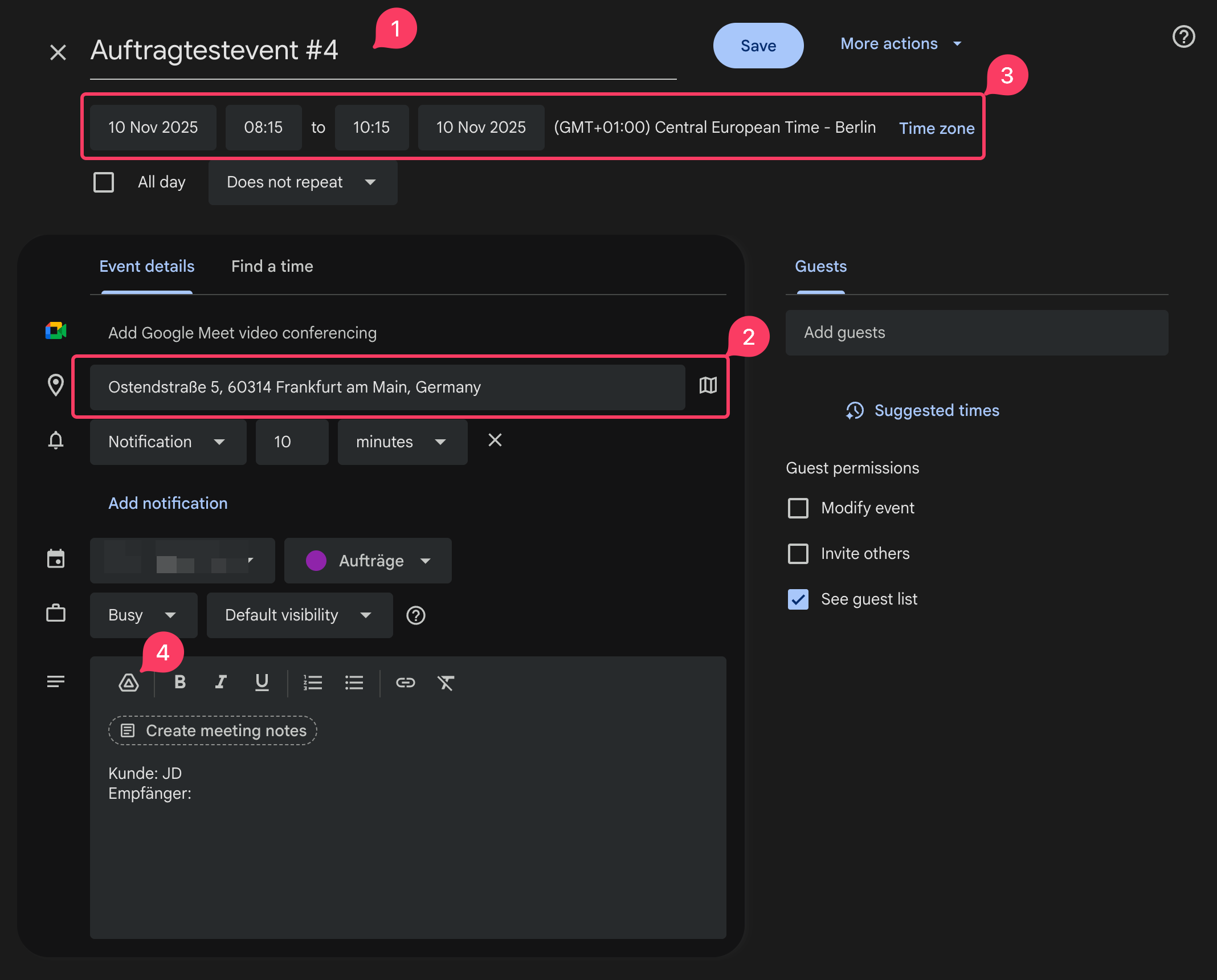Open the More actions menu
Image resolution: width=1217 pixels, height=980 pixels.
[x=901, y=44]
